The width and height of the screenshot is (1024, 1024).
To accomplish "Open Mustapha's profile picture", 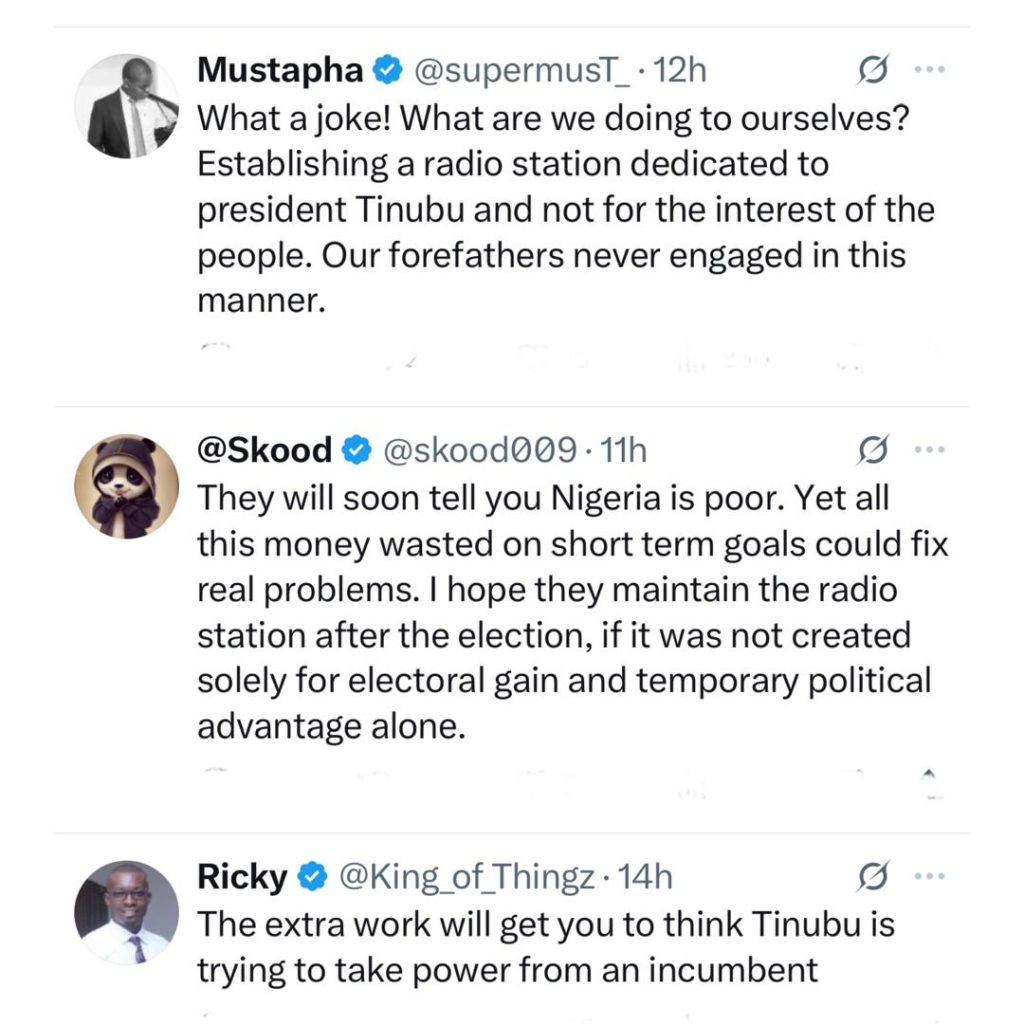I will coord(127,107).
